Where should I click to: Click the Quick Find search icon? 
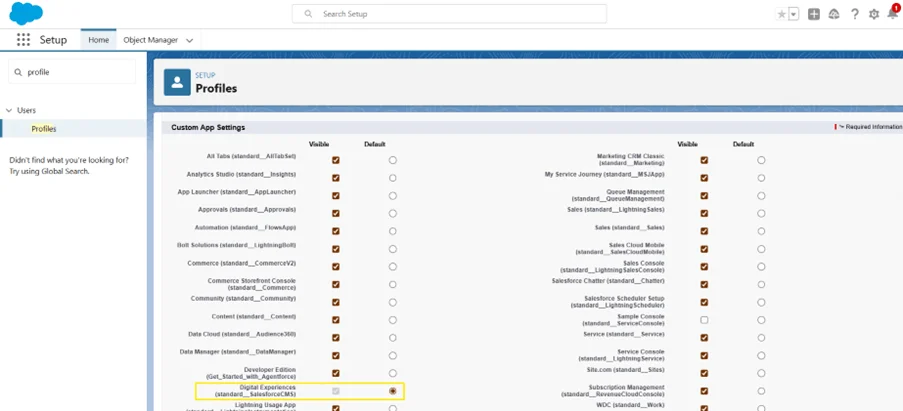(x=18, y=73)
